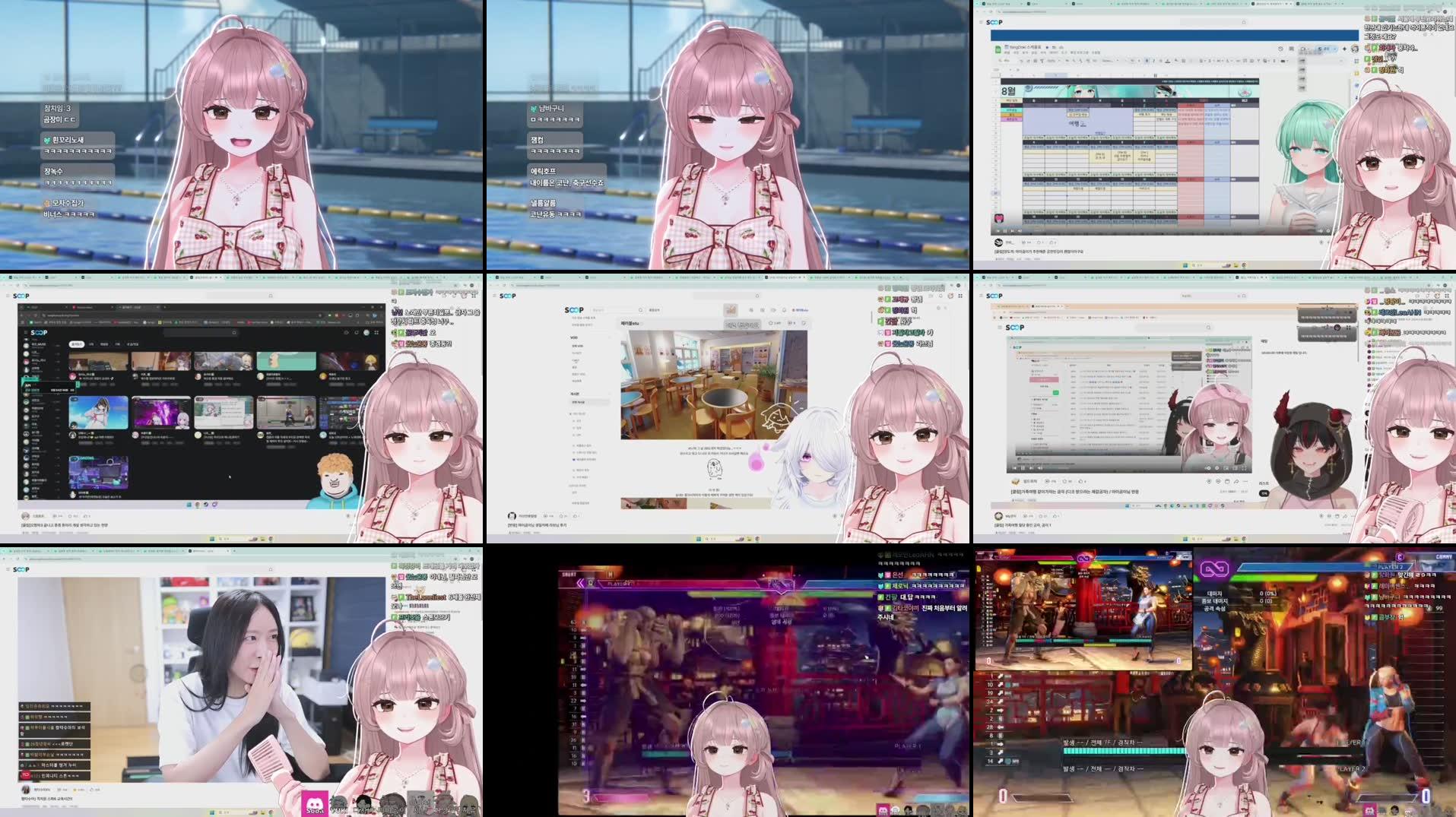Click the SOOP logo above the webcam video
1456x817 pixels.
[x=21, y=569]
